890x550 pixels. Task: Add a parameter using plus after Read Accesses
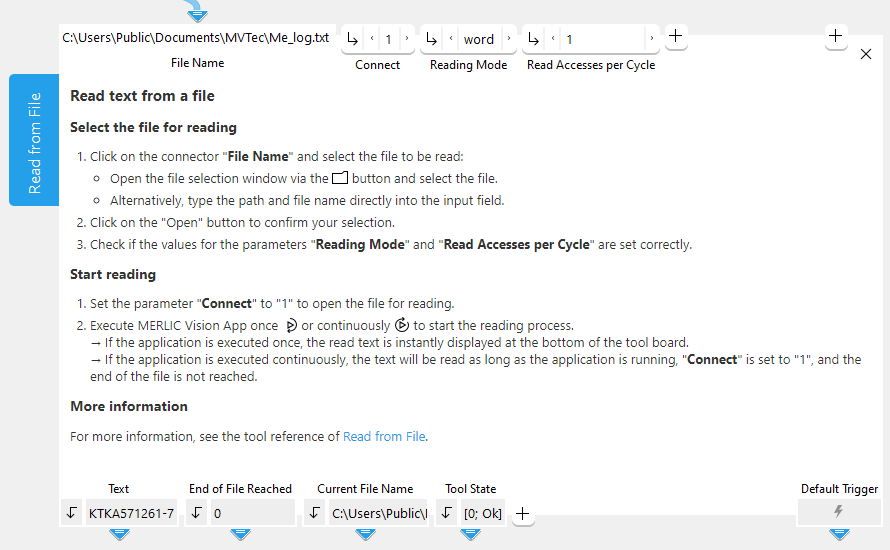676,36
